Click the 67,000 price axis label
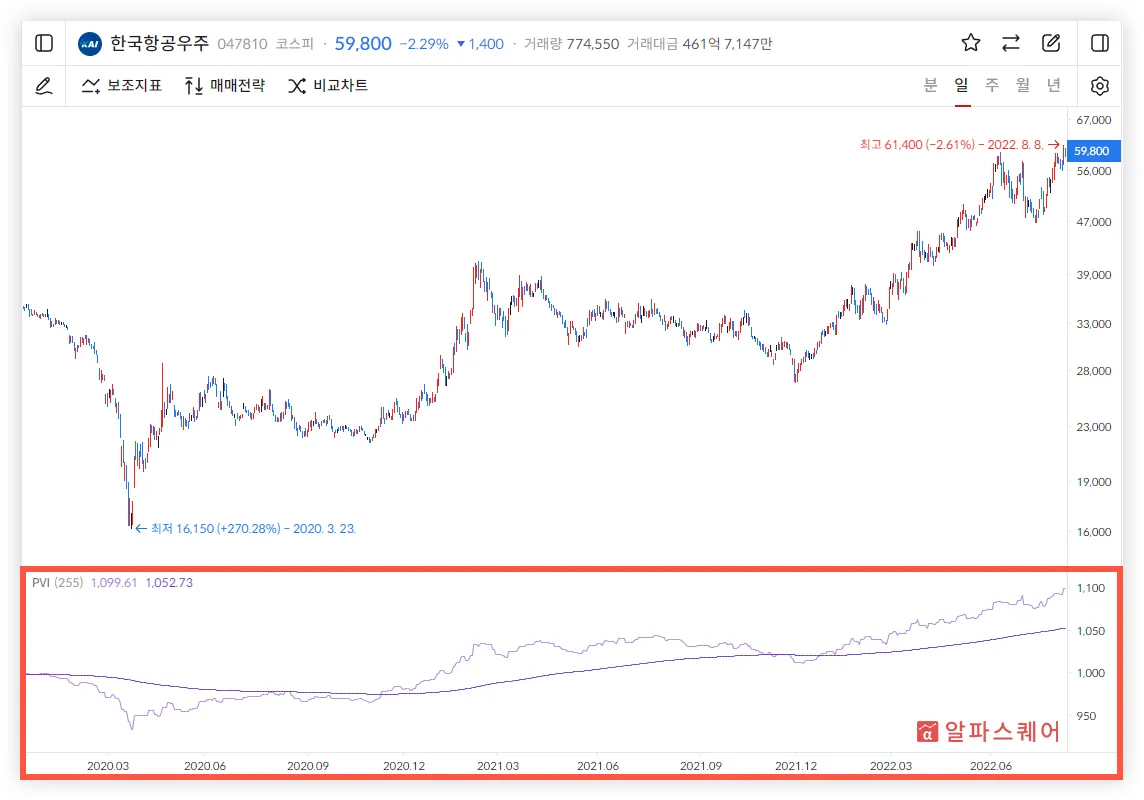The width and height of the screenshot is (1144, 800). tap(1094, 120)
